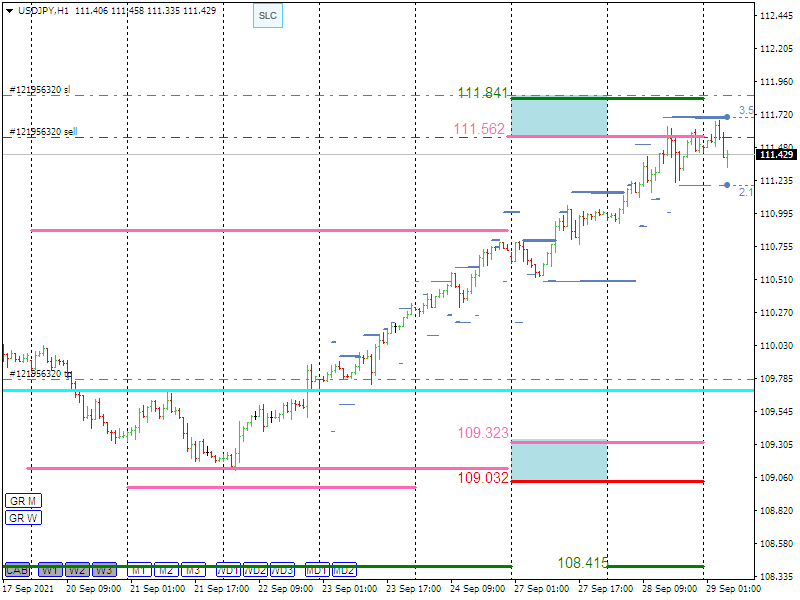Click the SLC button at chart top
The image size is (800, 600).
click(x=268, y=16)
